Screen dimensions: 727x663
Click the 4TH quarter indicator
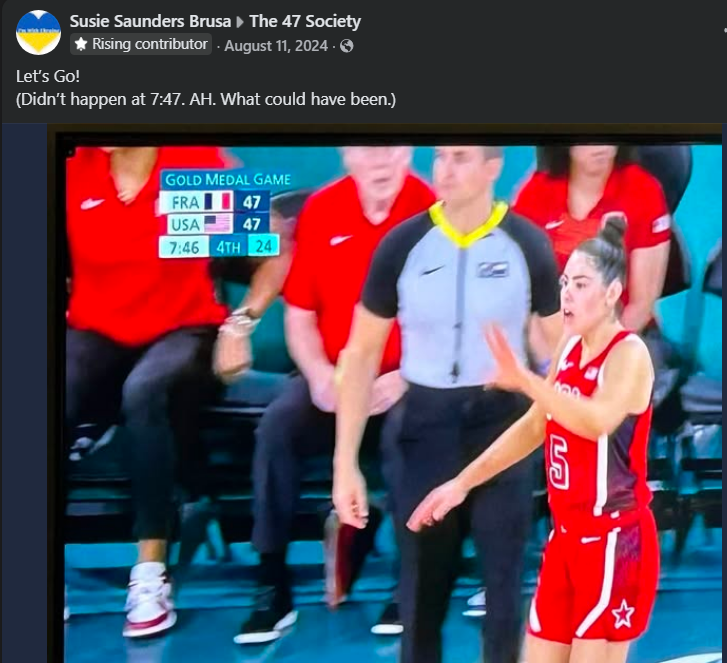228,247
